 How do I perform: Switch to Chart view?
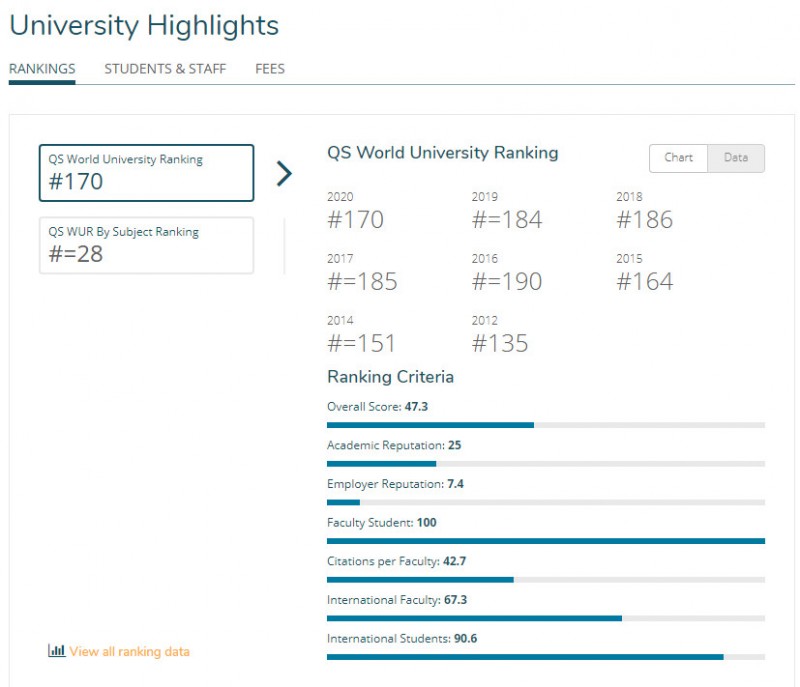678,158
